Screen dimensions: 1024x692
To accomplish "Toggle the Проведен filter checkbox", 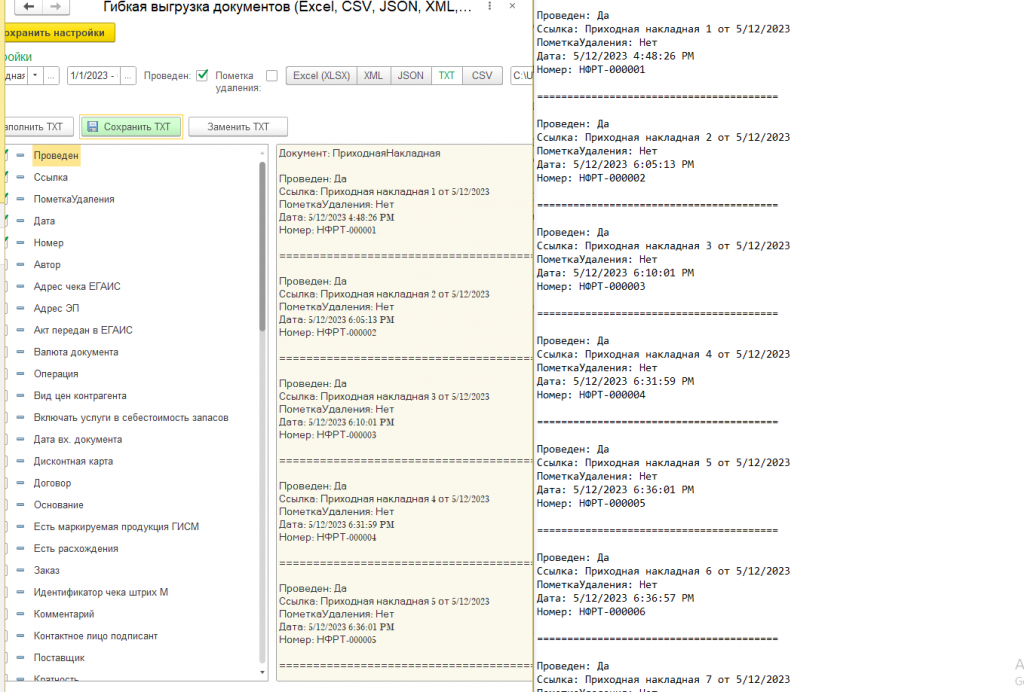I will (202, 75).
